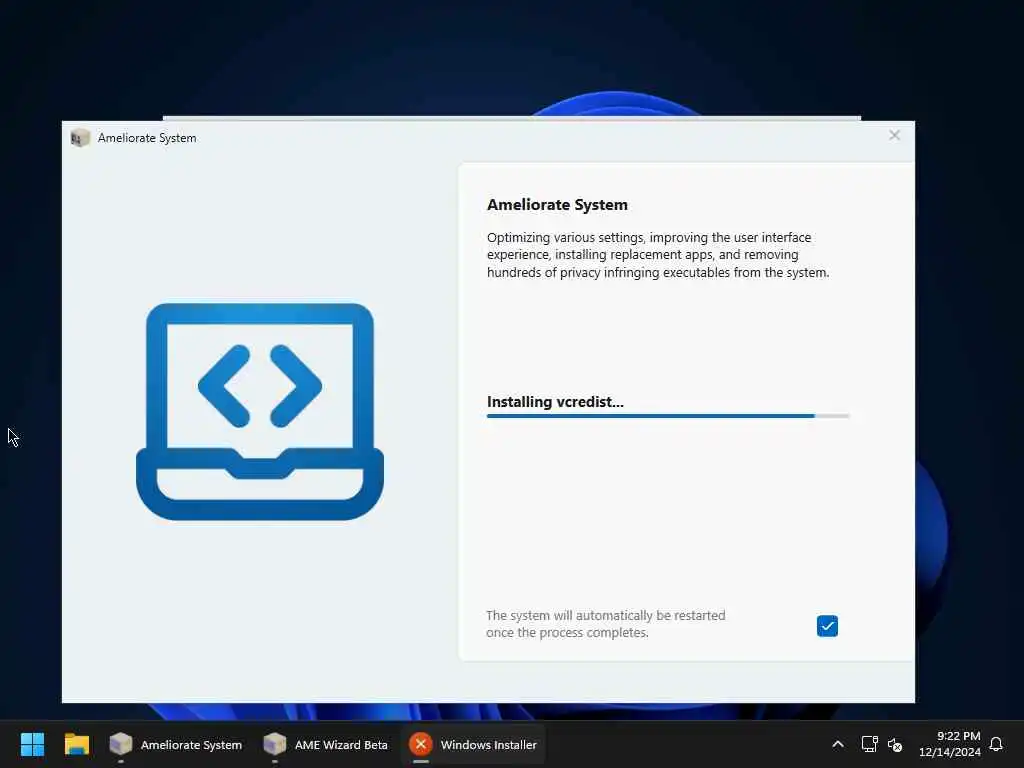Screen dimensions: 1024x768
Task: Expand the hidden system tray icons
Action: click(838, 744)
